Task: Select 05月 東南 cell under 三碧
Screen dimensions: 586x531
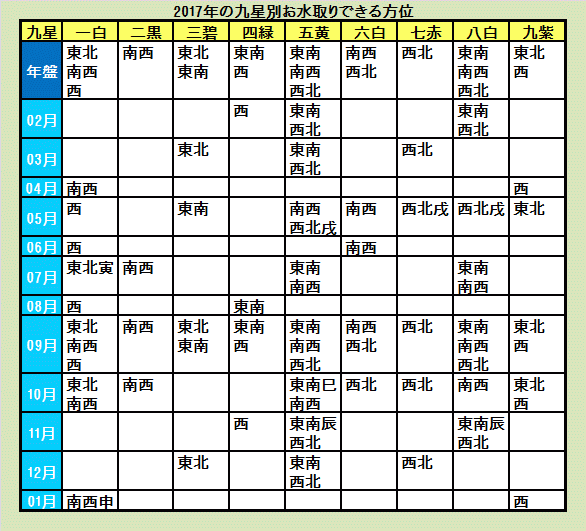Action: coord(201,217)
